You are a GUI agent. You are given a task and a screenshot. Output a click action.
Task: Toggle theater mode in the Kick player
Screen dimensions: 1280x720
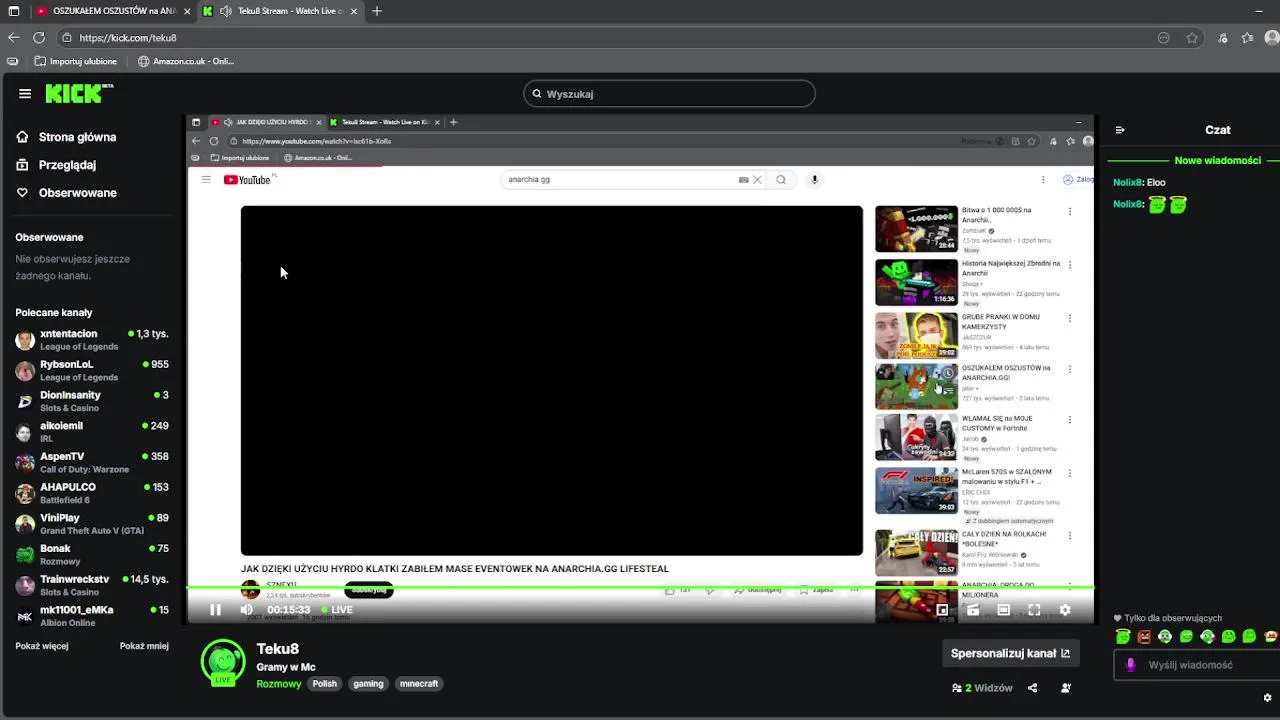(1003, 610)
